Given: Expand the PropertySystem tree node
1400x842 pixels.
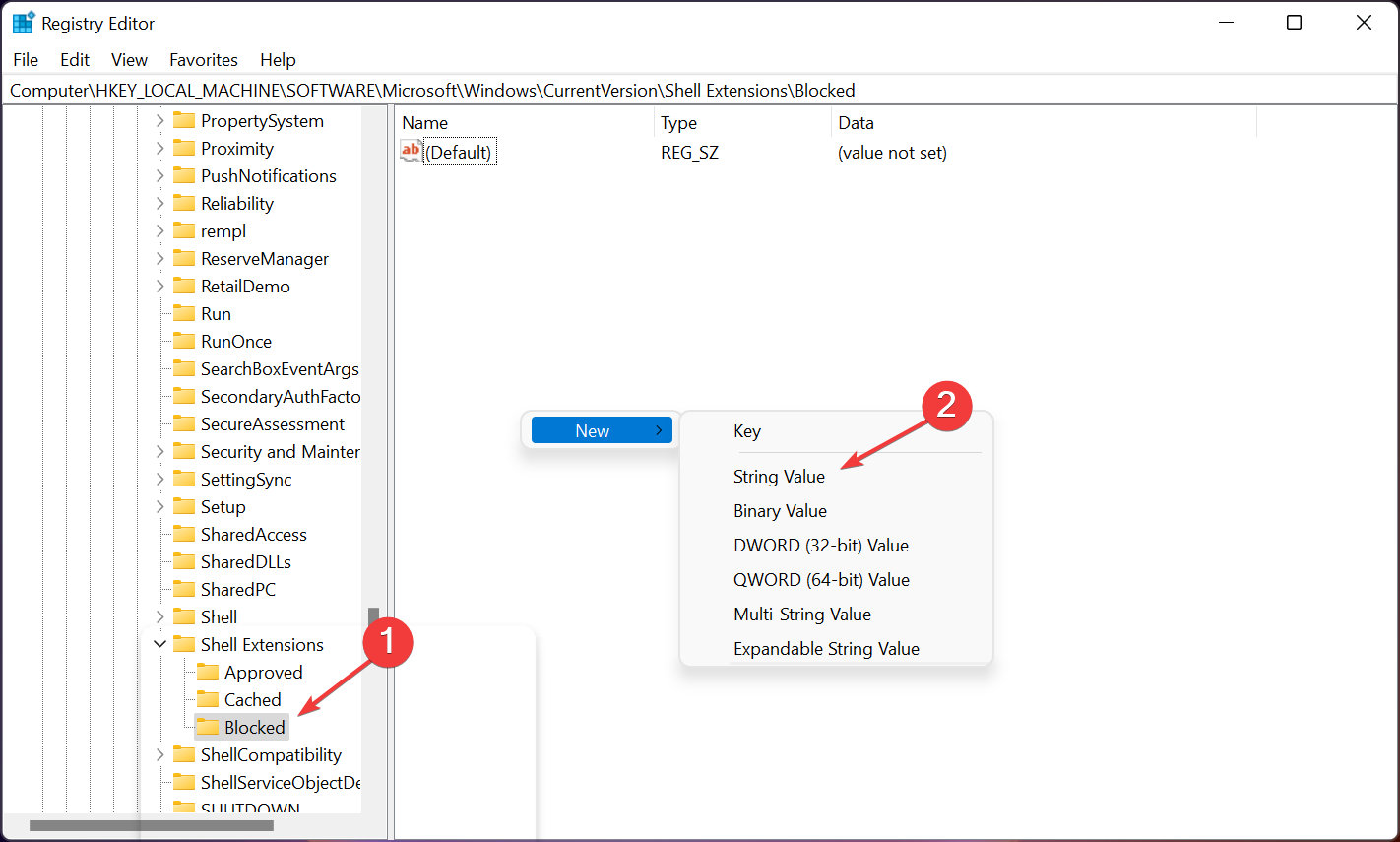Looking at the screenshot, I should pos(159,121).
